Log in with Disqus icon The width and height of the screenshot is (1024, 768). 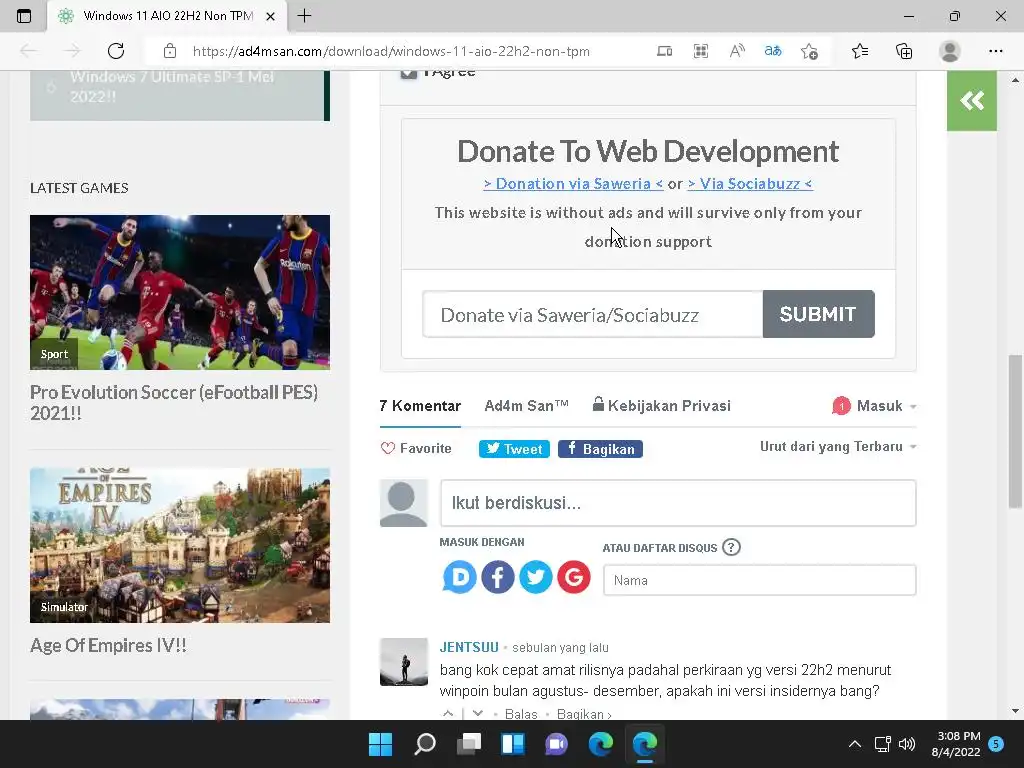459,577
